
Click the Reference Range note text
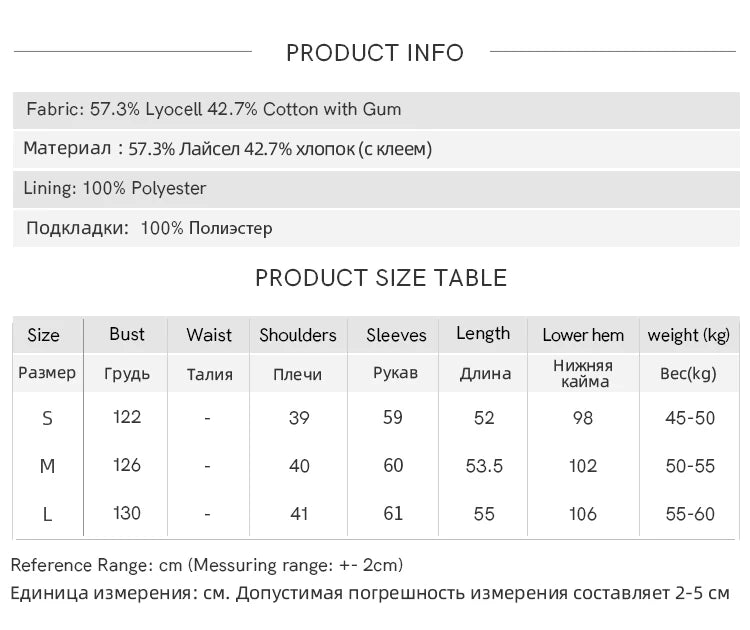(x=207, y=565)
